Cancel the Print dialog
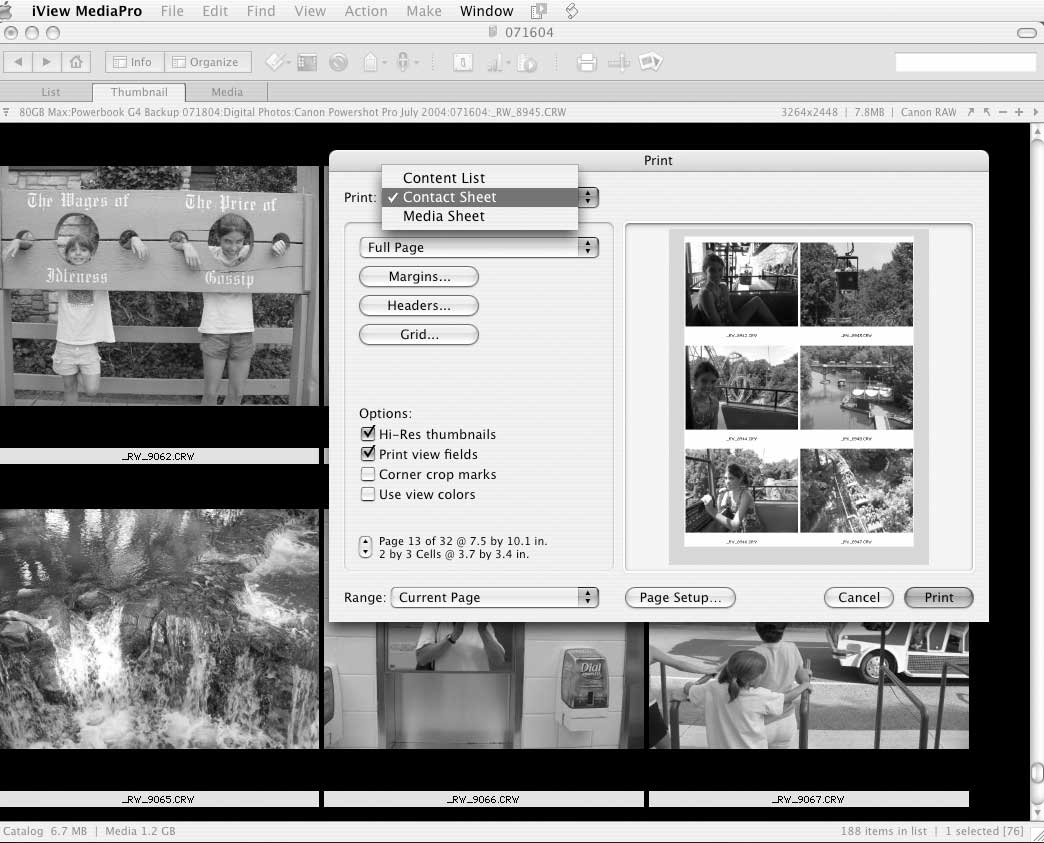The width and height of the screenshot is (1044, 843). pyautogui.click(x=859, y=597)
